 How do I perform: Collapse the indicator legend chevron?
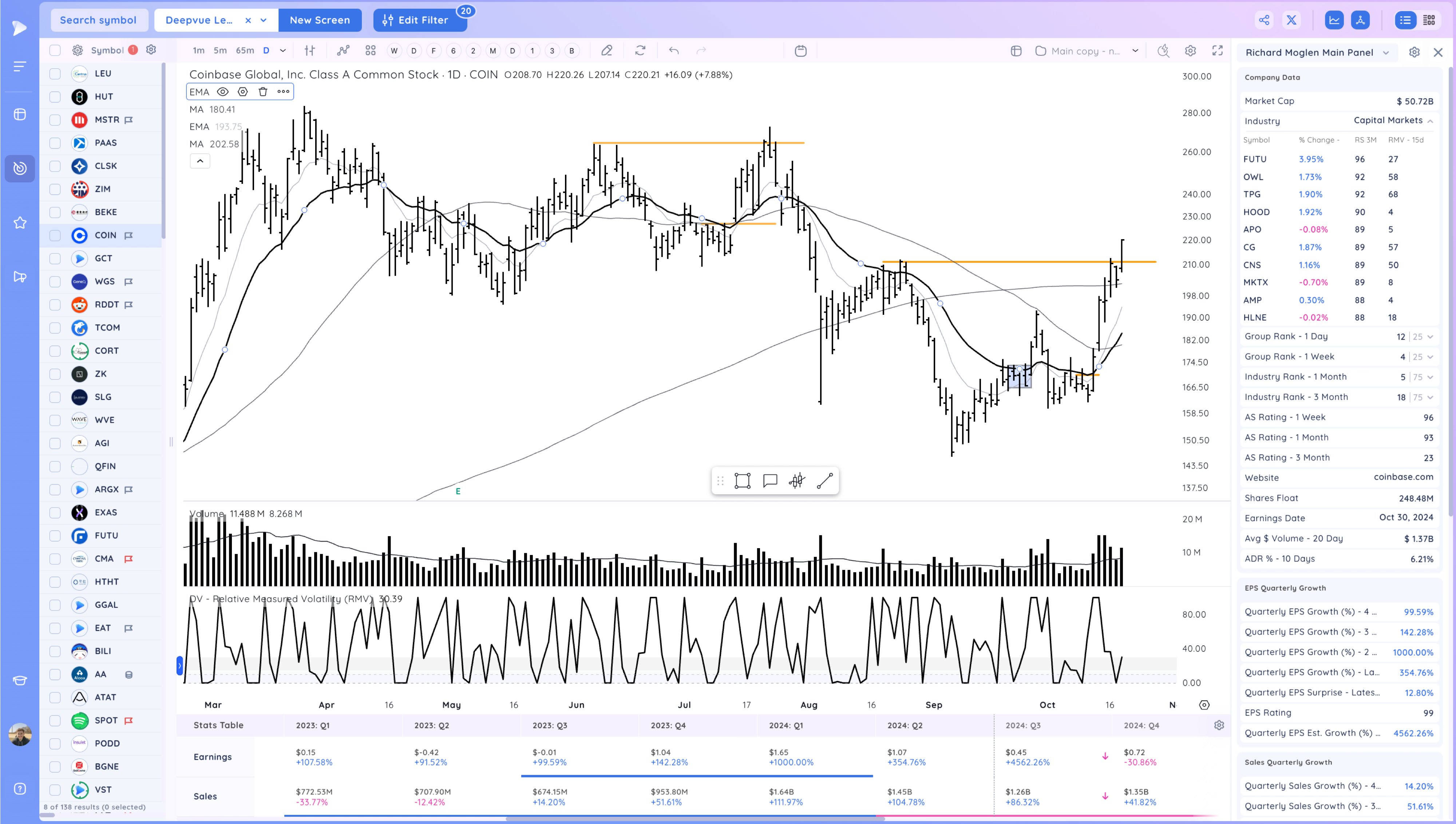pos(200,161)
